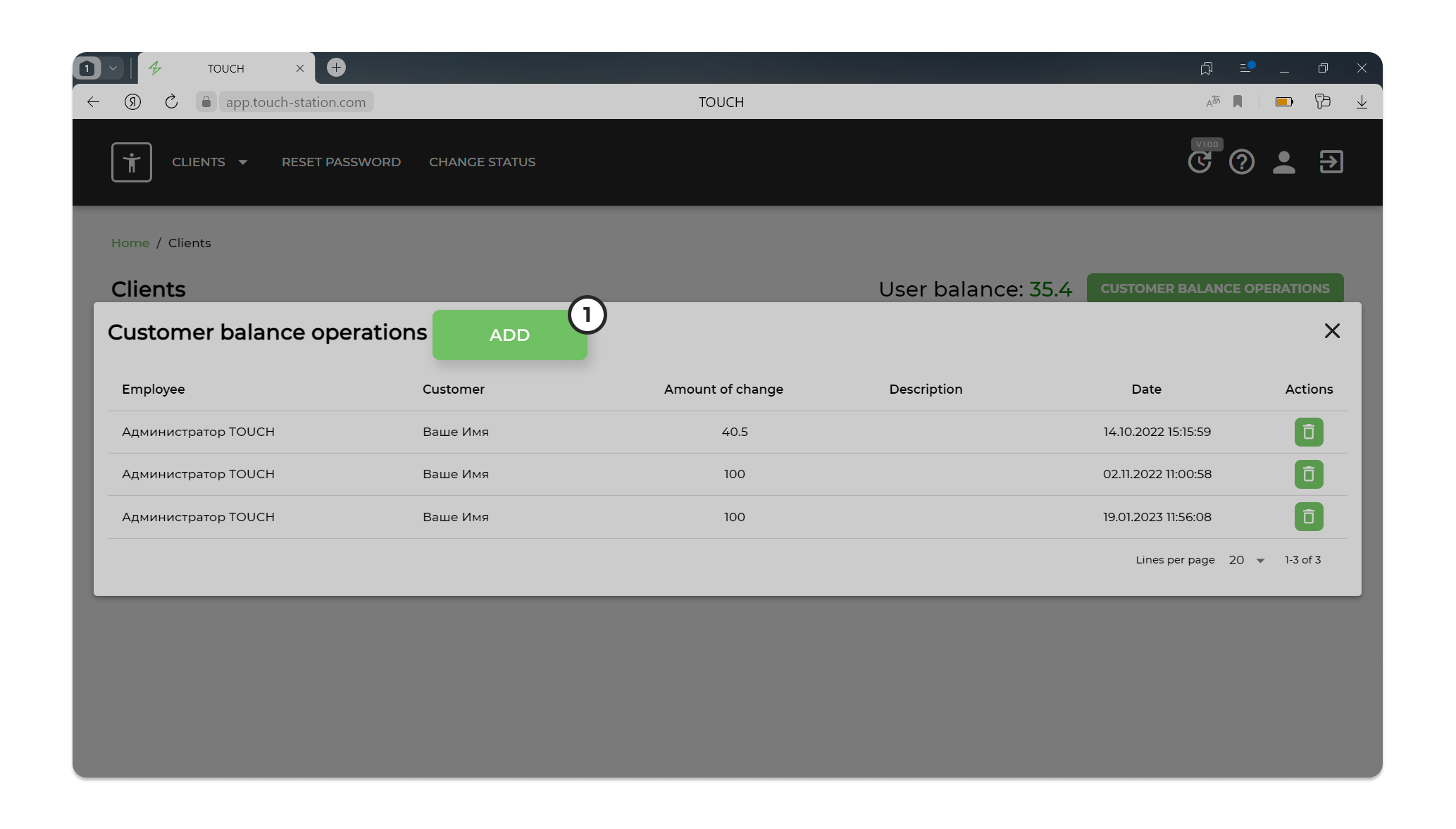The image size is (1456, 829).
Task: Open the user profile icon
Action: (x=1284, y=162)
